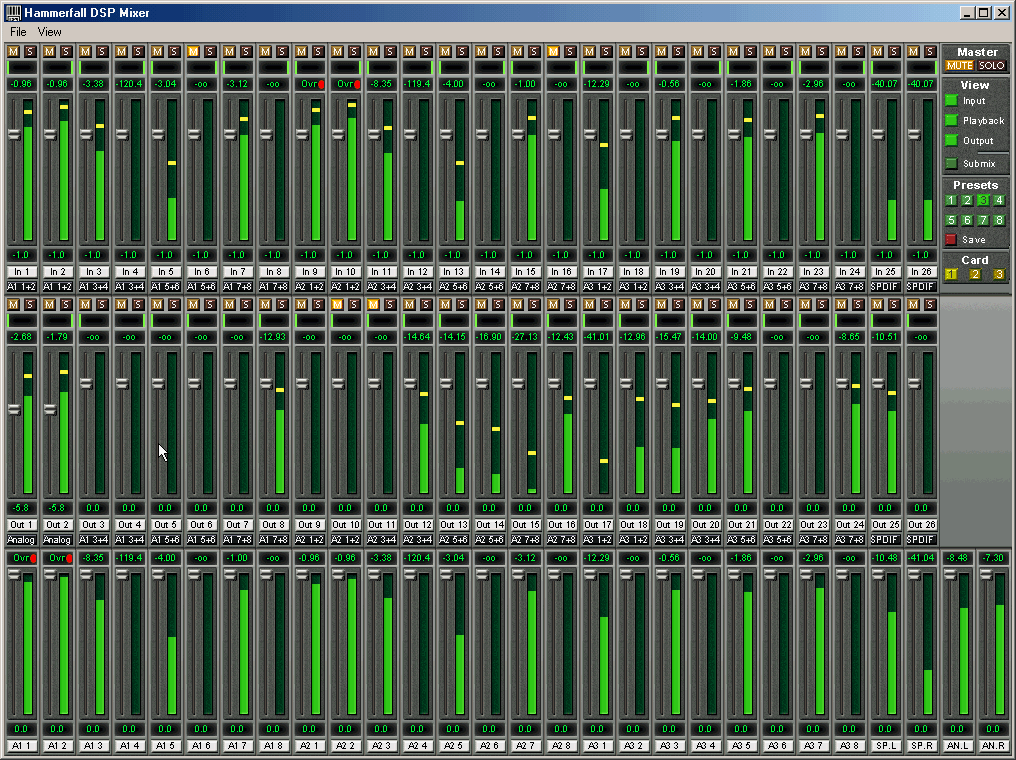Solo channel Out 22
Image resolution: width=1016 pixels, height=760 pixels.
tap(785, 304)
